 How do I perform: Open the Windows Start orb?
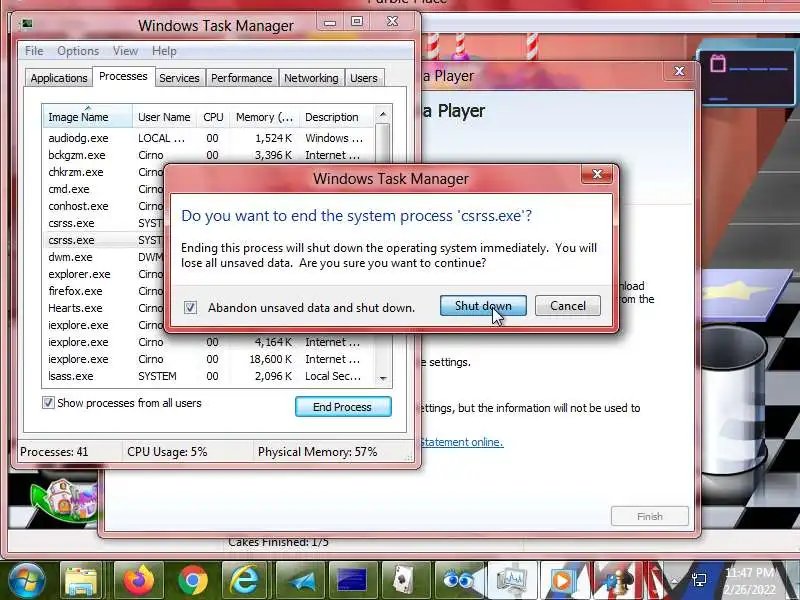coord(27,580)
